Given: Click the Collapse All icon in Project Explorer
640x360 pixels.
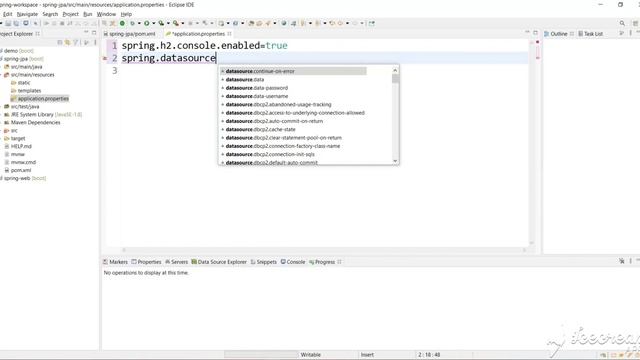Looking at the screenshot, I should pyautogui.click(x=60, y=42).
